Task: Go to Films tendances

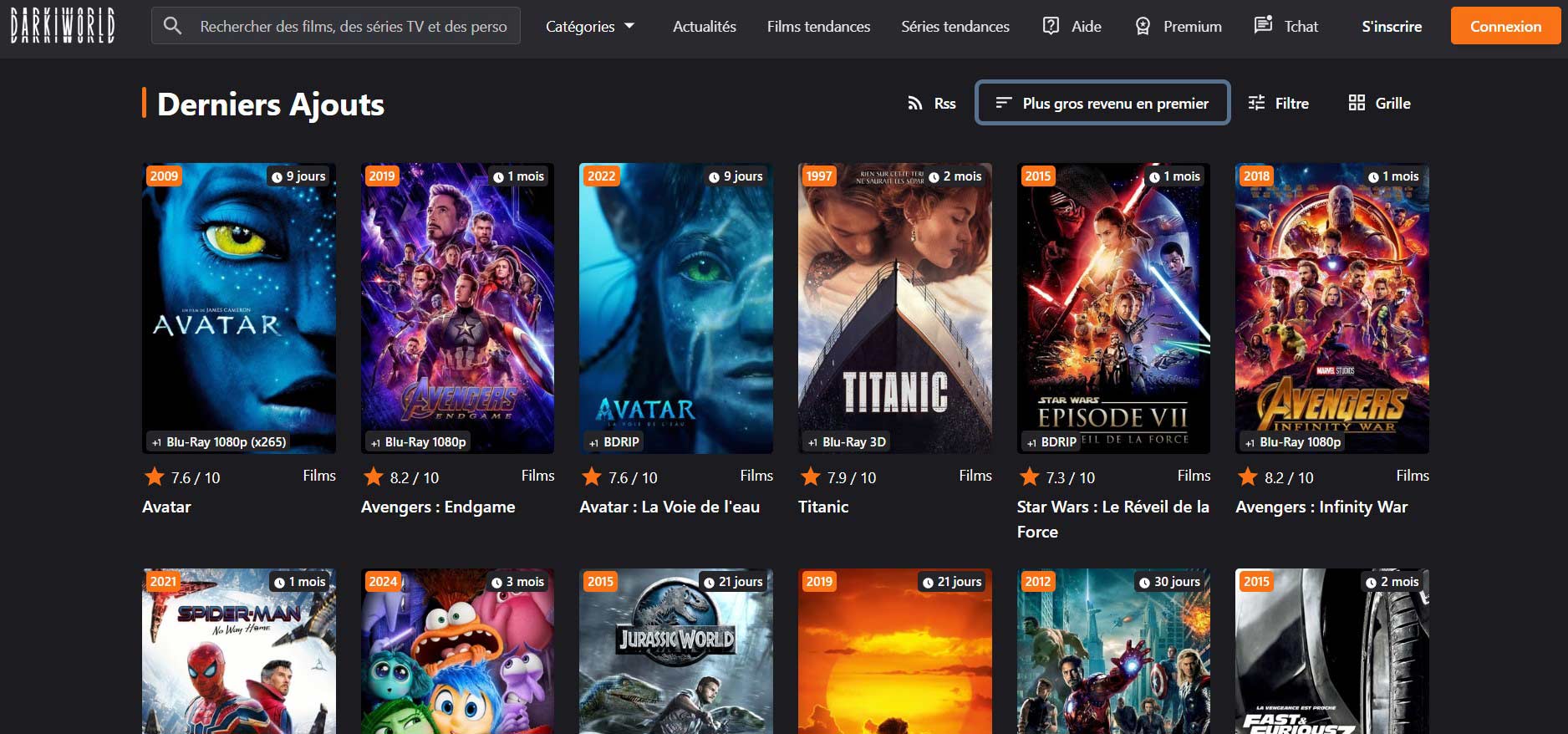Action: (x=819, y=26)
